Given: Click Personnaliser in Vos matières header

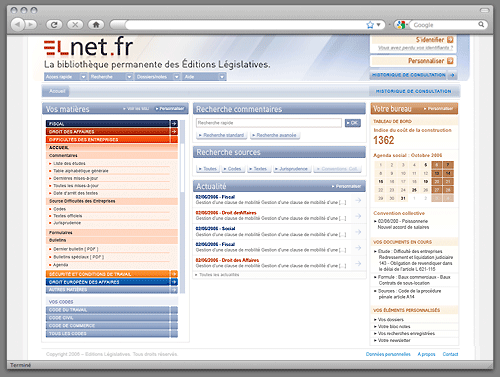Looking at the screenshot, I should (x=170, y=109).
